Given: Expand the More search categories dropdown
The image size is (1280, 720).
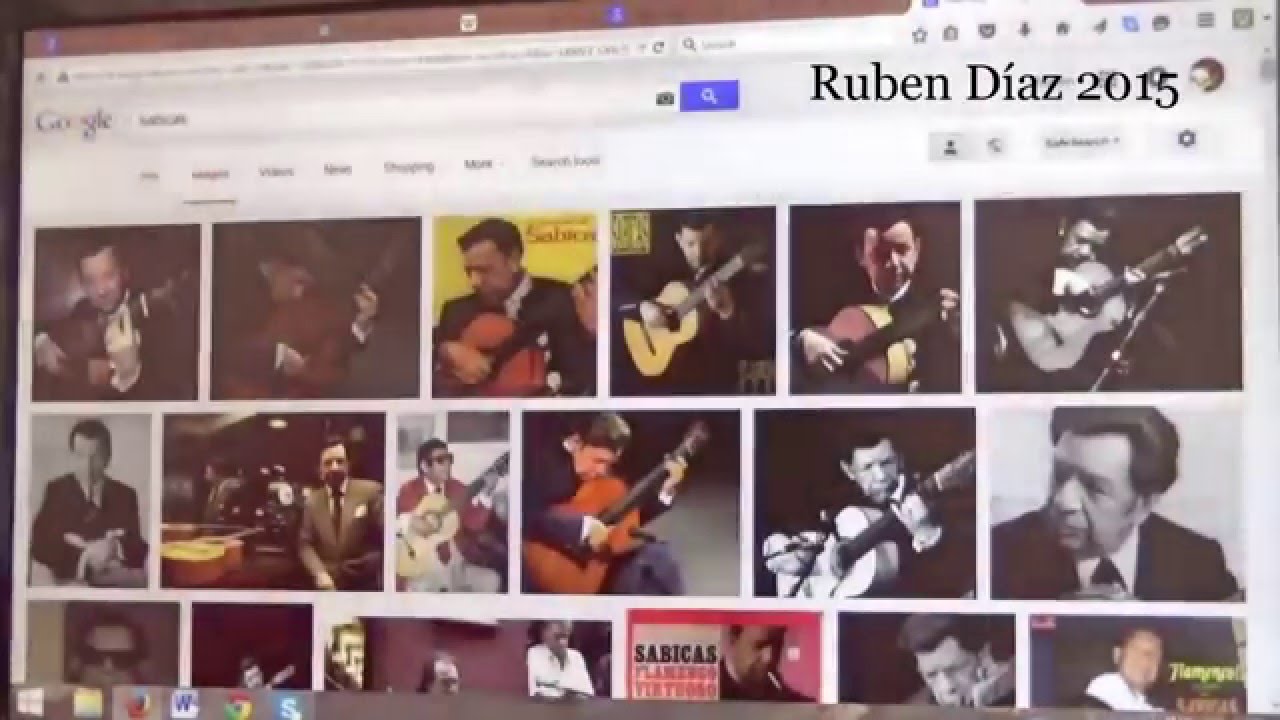Looking at the screenshot, I should tap(483, 164).
